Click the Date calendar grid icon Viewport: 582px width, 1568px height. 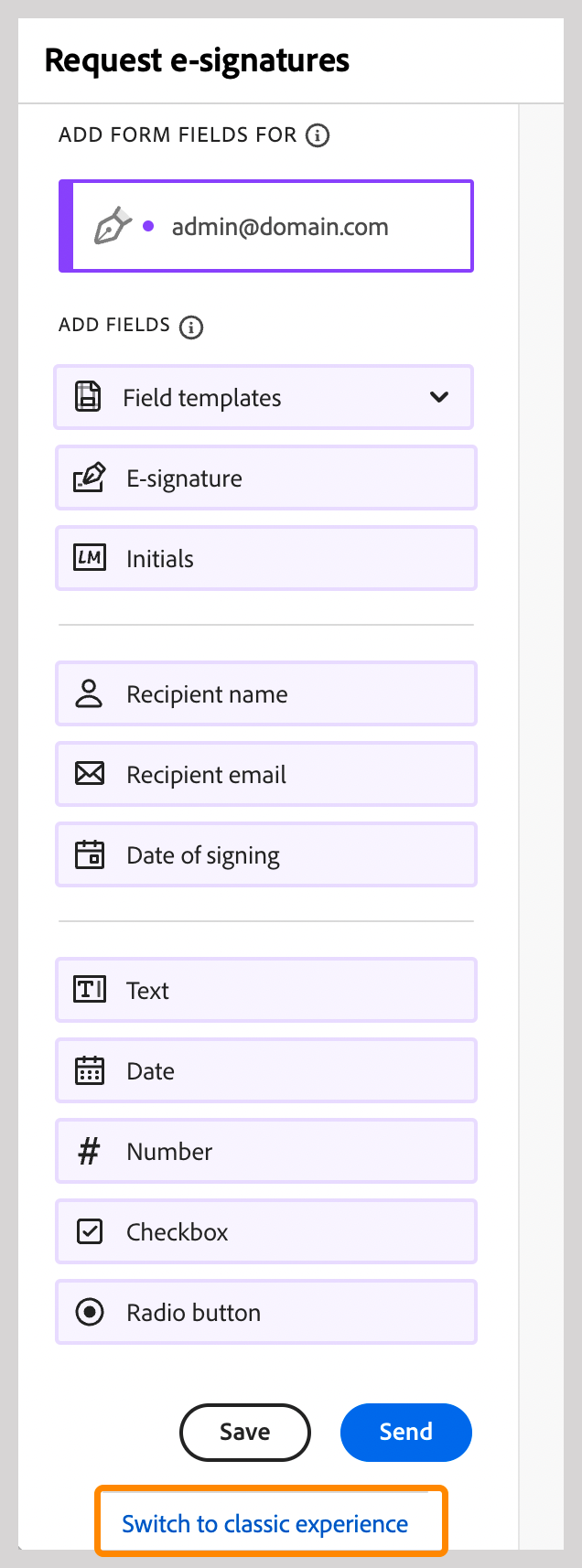[89, 1070]
